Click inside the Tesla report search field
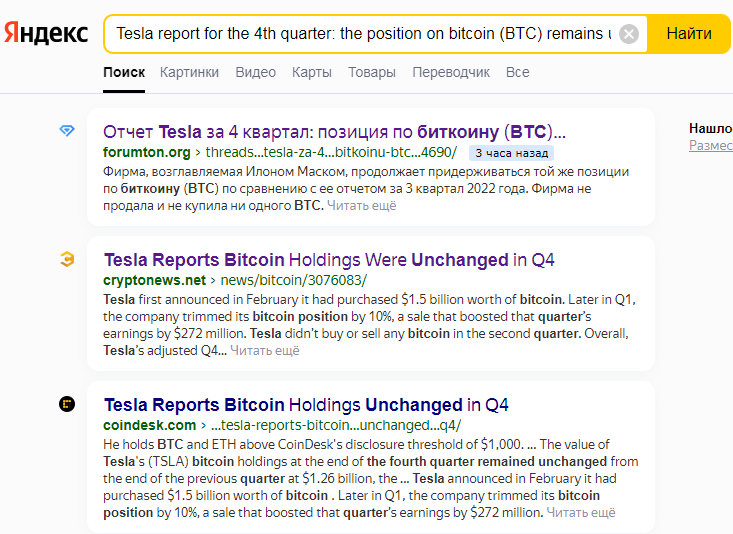This screenshot has width=733, height=534. 364,34
